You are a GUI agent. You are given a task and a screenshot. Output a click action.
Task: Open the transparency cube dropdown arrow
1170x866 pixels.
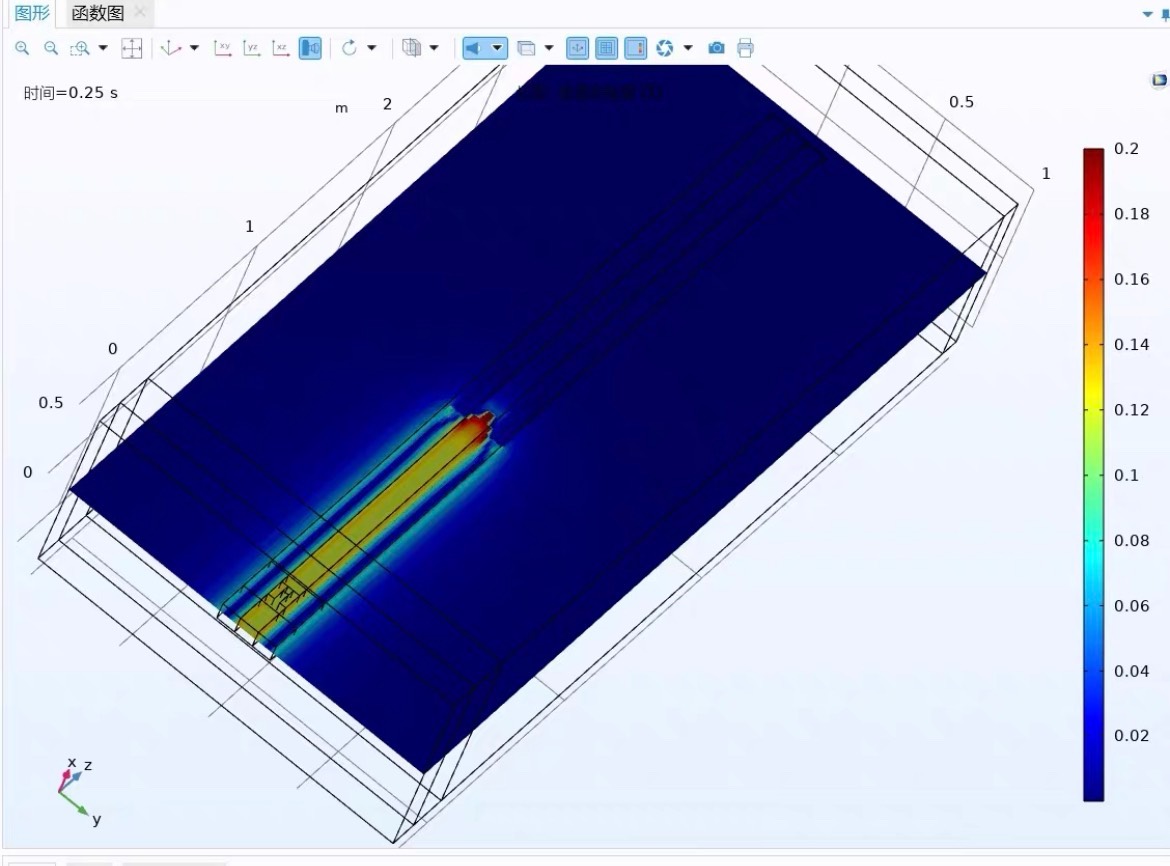tap(434, 48)
